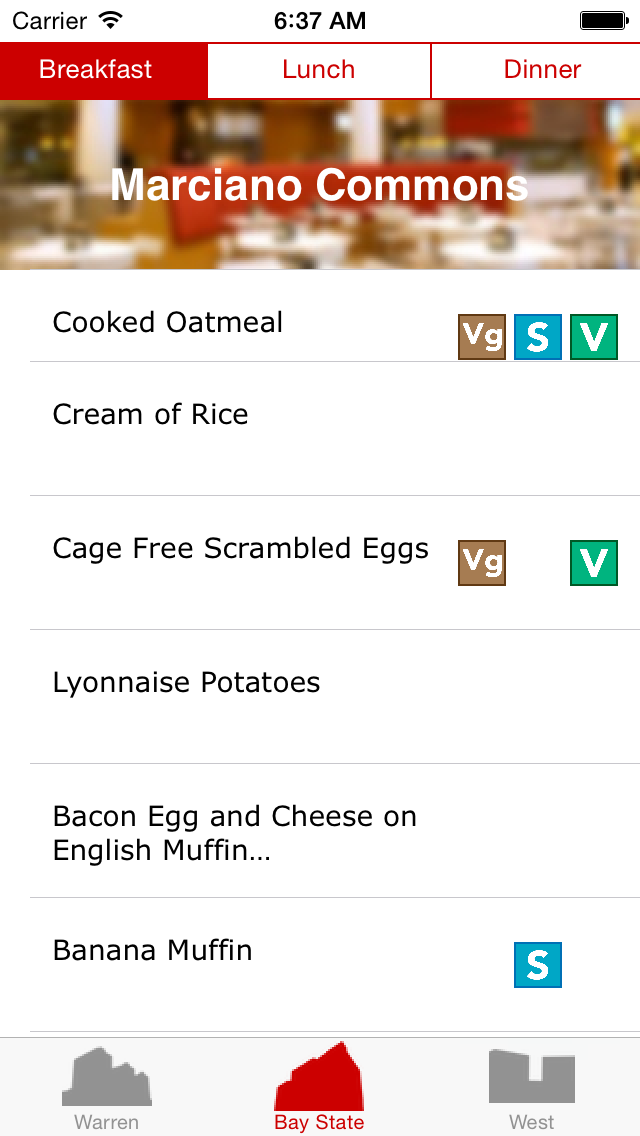This screenshot has width=640, height=1136.
Task: Open the West dining hall tab
Action: pyautogui.click(x=532, y=1088)
